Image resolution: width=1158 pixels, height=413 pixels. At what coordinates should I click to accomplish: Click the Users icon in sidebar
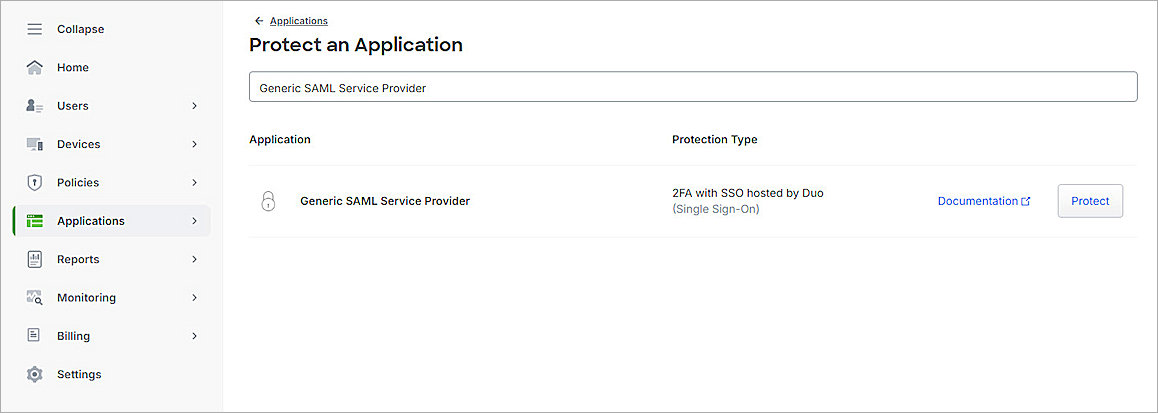click(35, 106)
